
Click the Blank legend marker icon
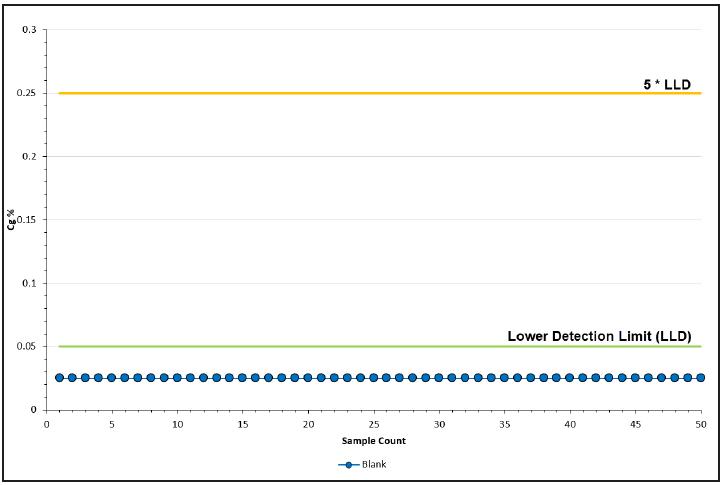point(349,465)
